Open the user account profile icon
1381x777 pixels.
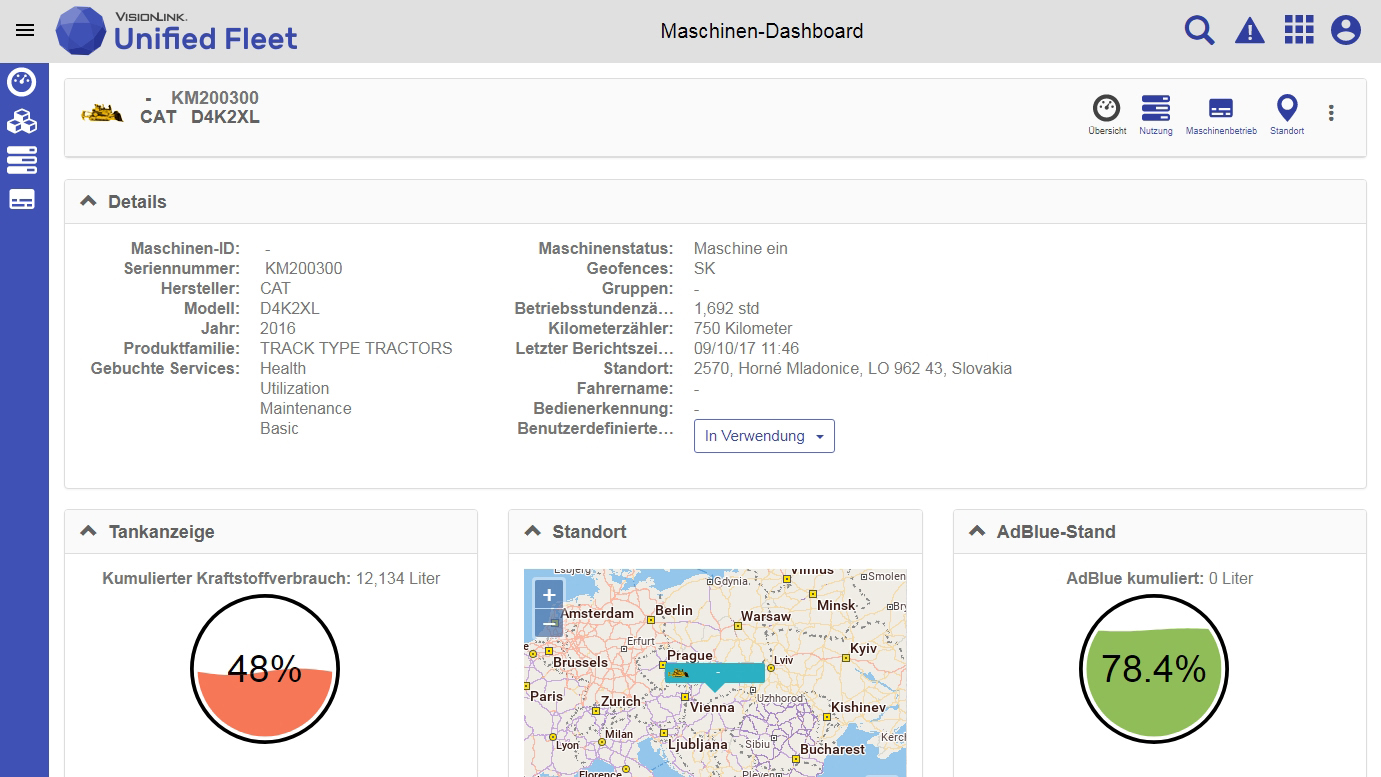(x=1346, y=30)
